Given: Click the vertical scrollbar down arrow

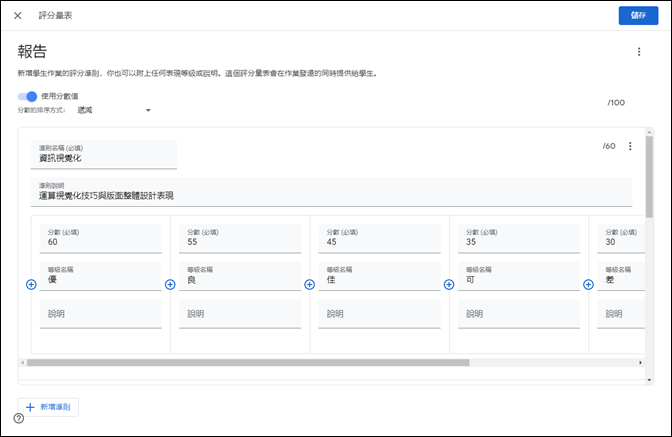Looking at the screenshot, I should coord(649,380).
